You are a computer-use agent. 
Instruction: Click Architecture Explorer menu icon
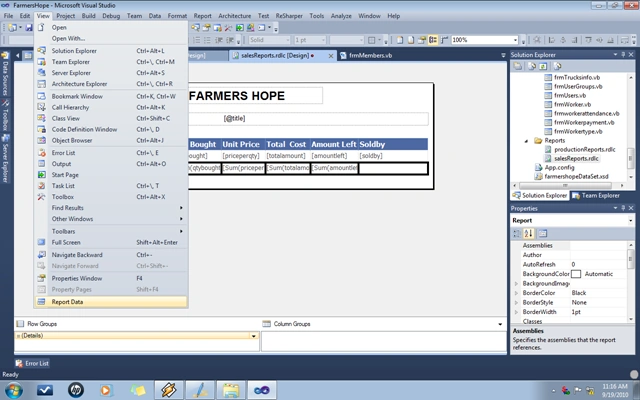(x=41, y=84)
